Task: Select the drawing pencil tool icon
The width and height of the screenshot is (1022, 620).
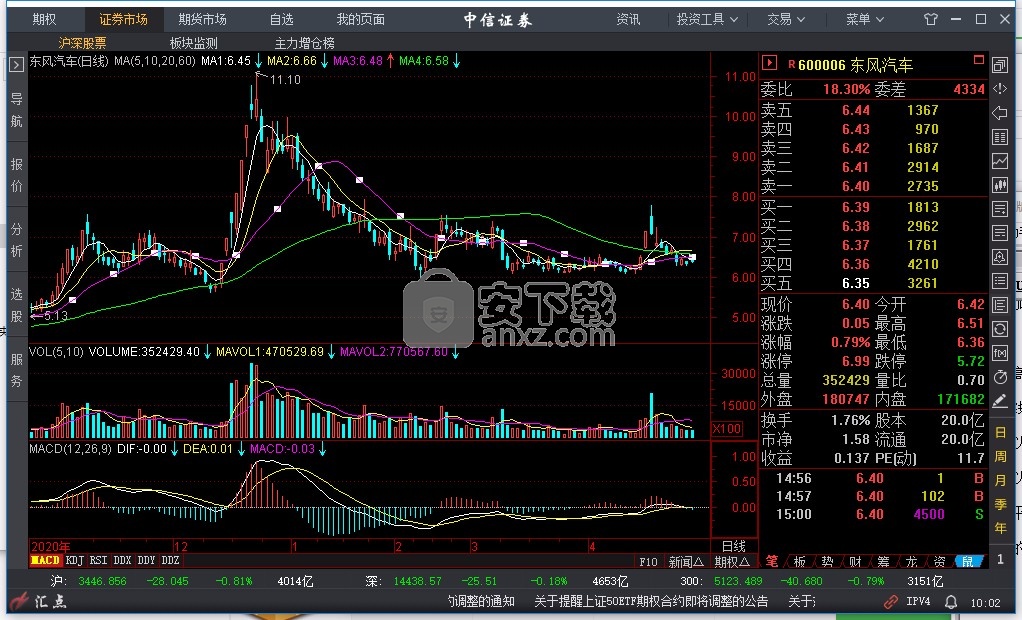Action: click(x=1000, y=401)
